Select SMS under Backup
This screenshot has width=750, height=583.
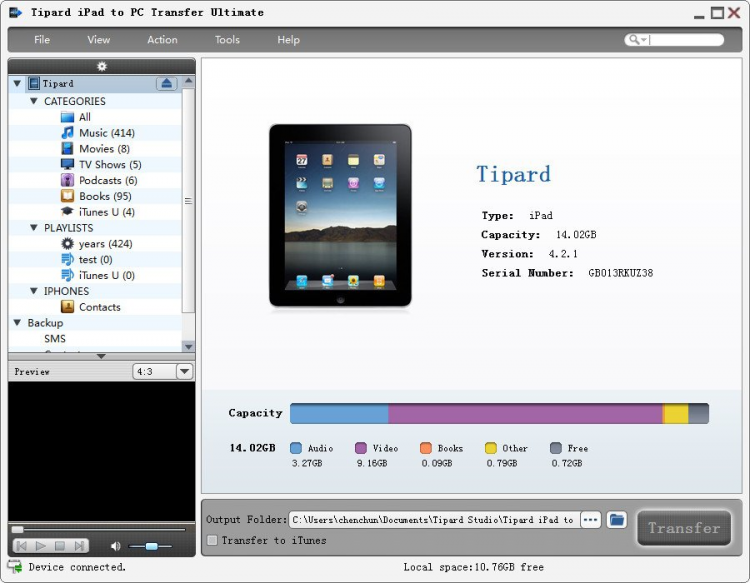coord(55,339)
